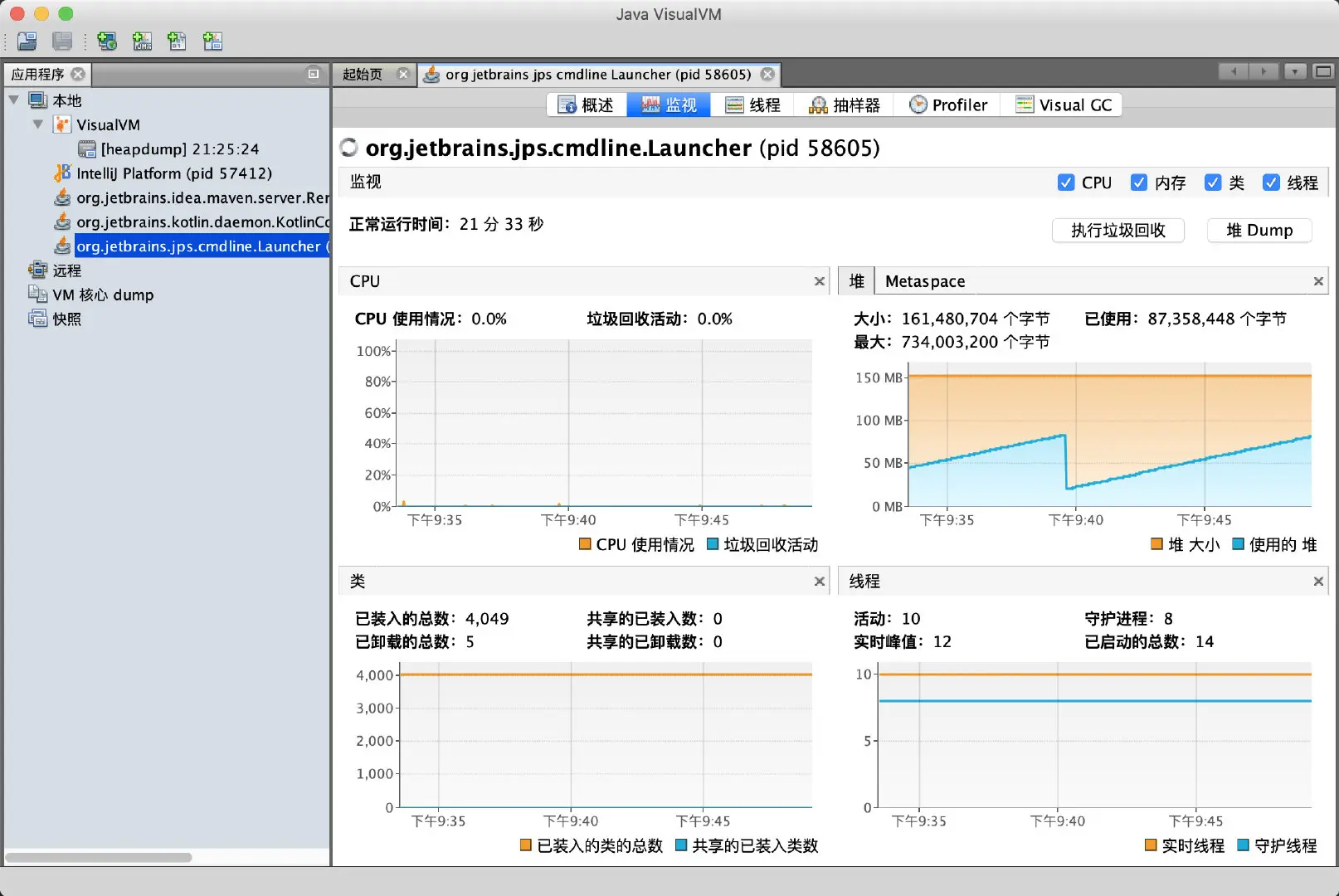
Task: Click the 正常运行时间 21 分 33 秒 text
Action: coord(446,224)
